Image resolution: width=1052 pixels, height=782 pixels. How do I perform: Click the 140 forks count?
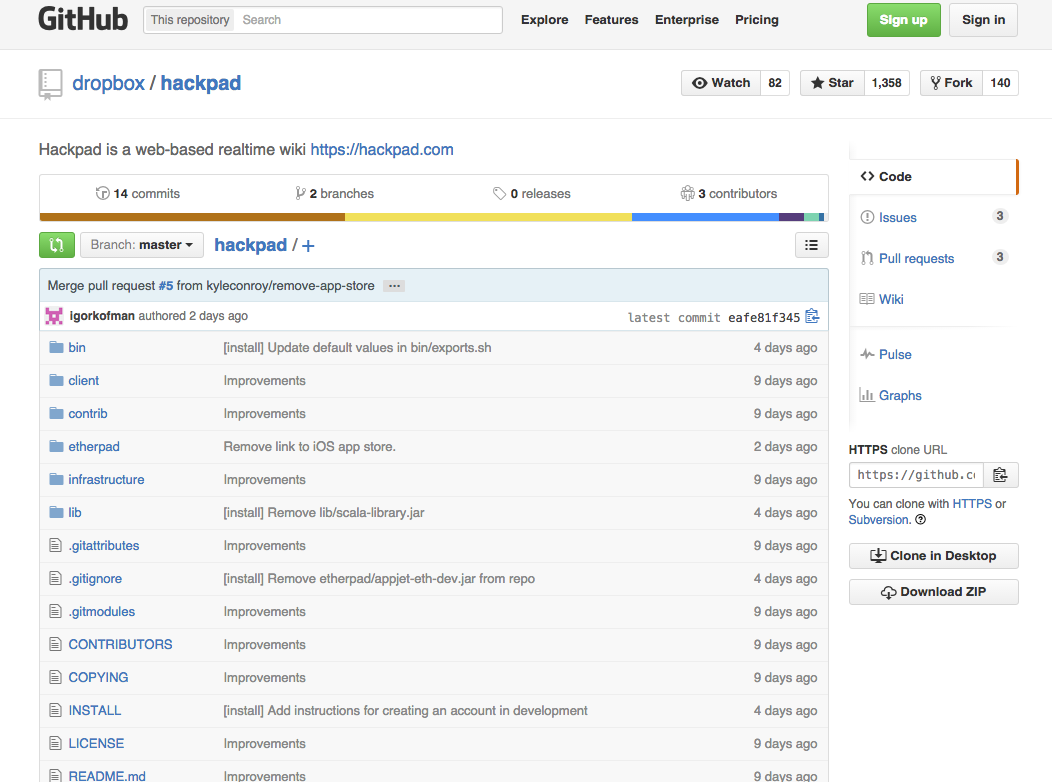pos(1000,82)
